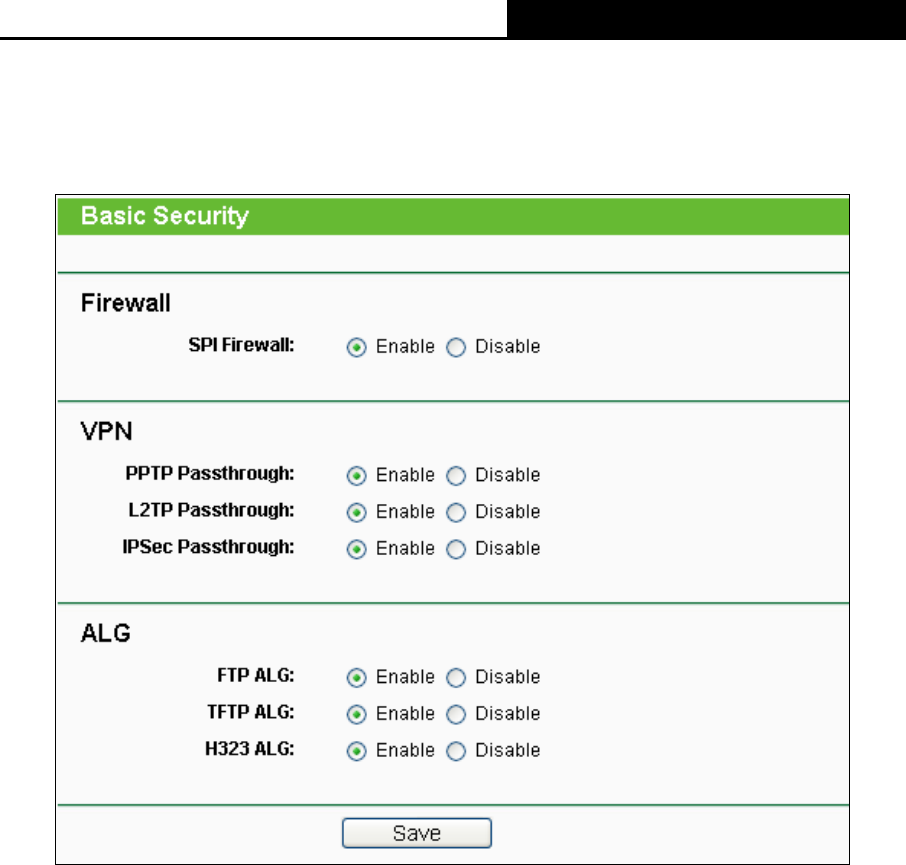Disable L2TP Passthrough
Viewport: 906px width, 865px height.
pyautogui.click(x=456, y=513)
